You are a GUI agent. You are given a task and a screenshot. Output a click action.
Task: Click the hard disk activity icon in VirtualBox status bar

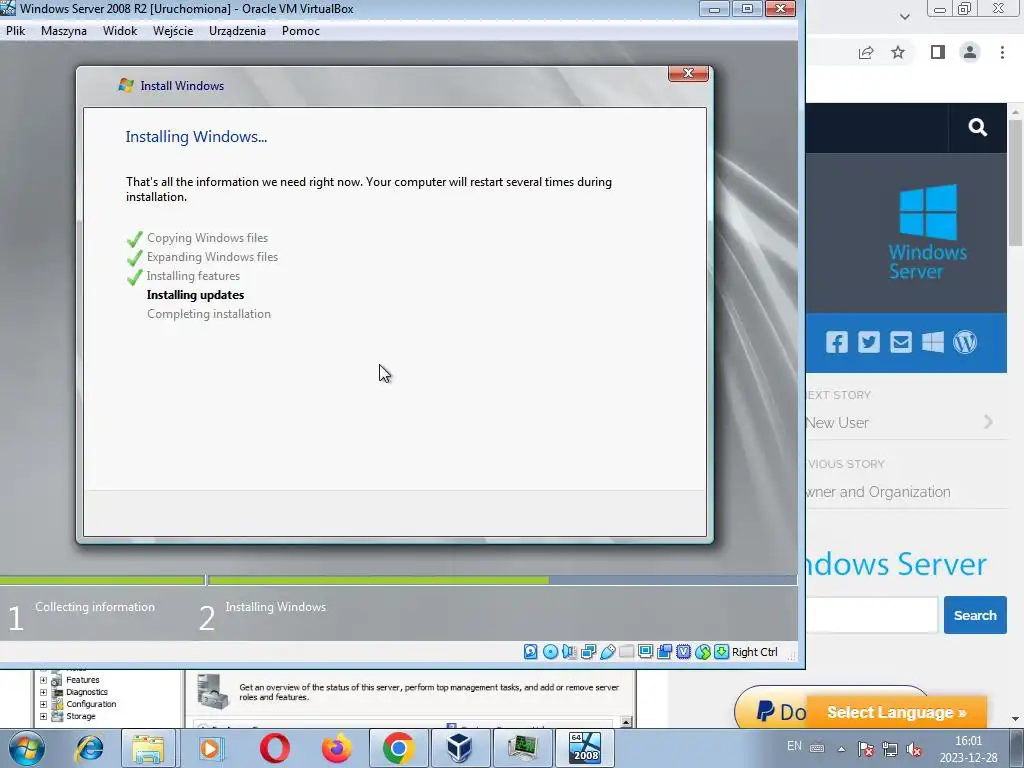[x=530, y=651]
